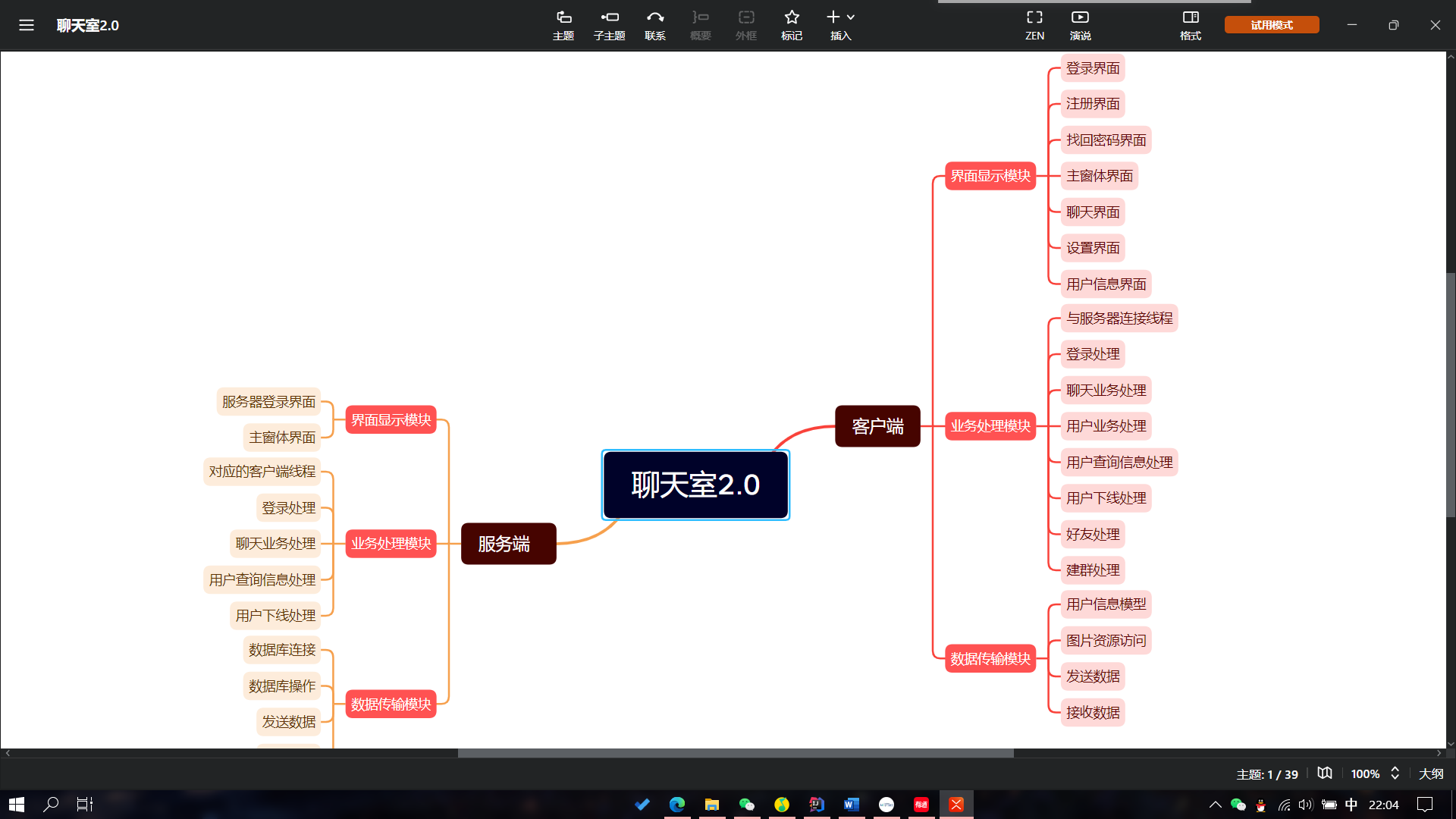Open Microsoft Edge from the taskbar
Image resolution: width=1456 pixels, height=819 pixels.
pyautogui.click(x=677, y=804)
